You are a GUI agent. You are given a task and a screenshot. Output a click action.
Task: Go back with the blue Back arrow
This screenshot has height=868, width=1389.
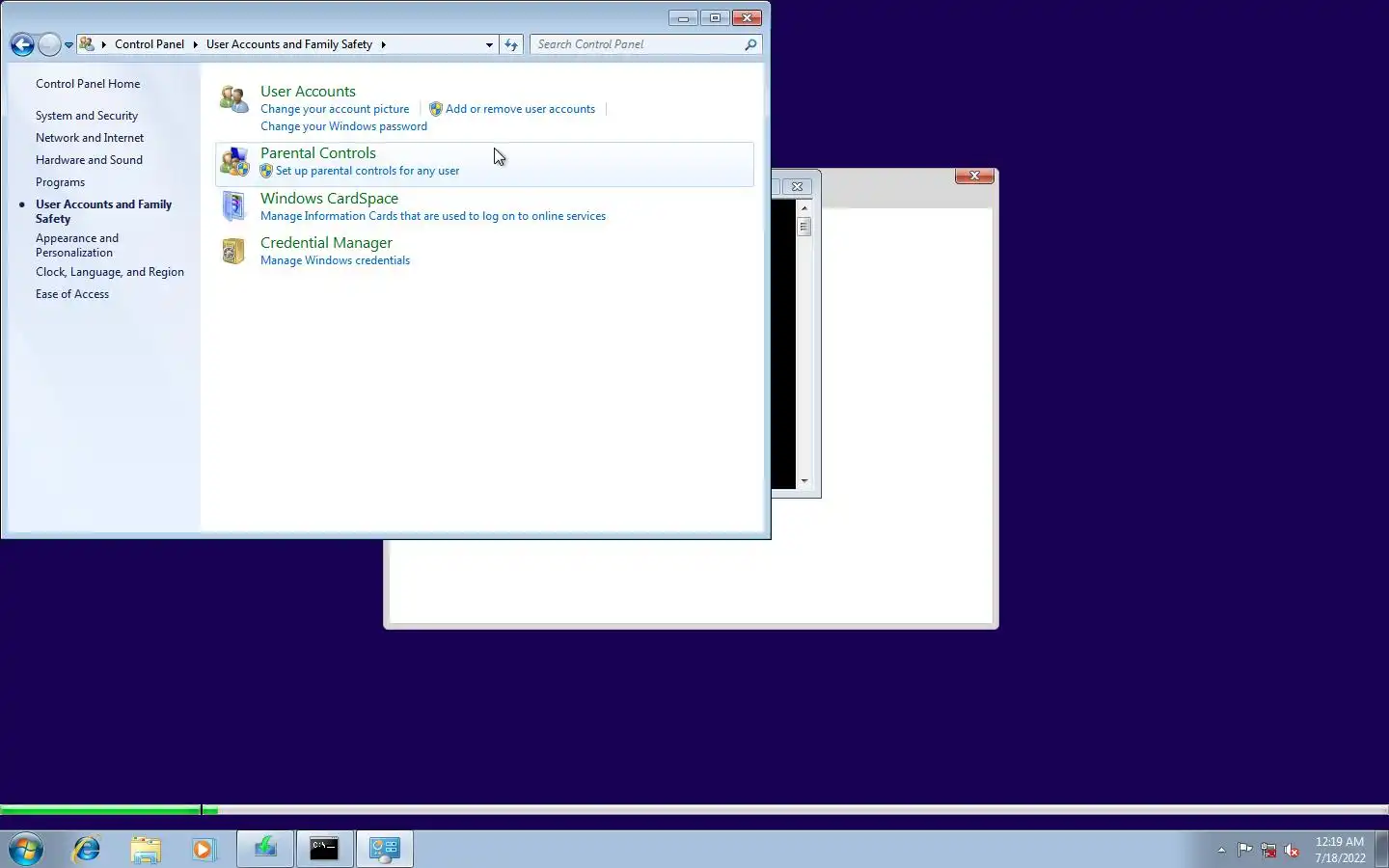[22, 44]
